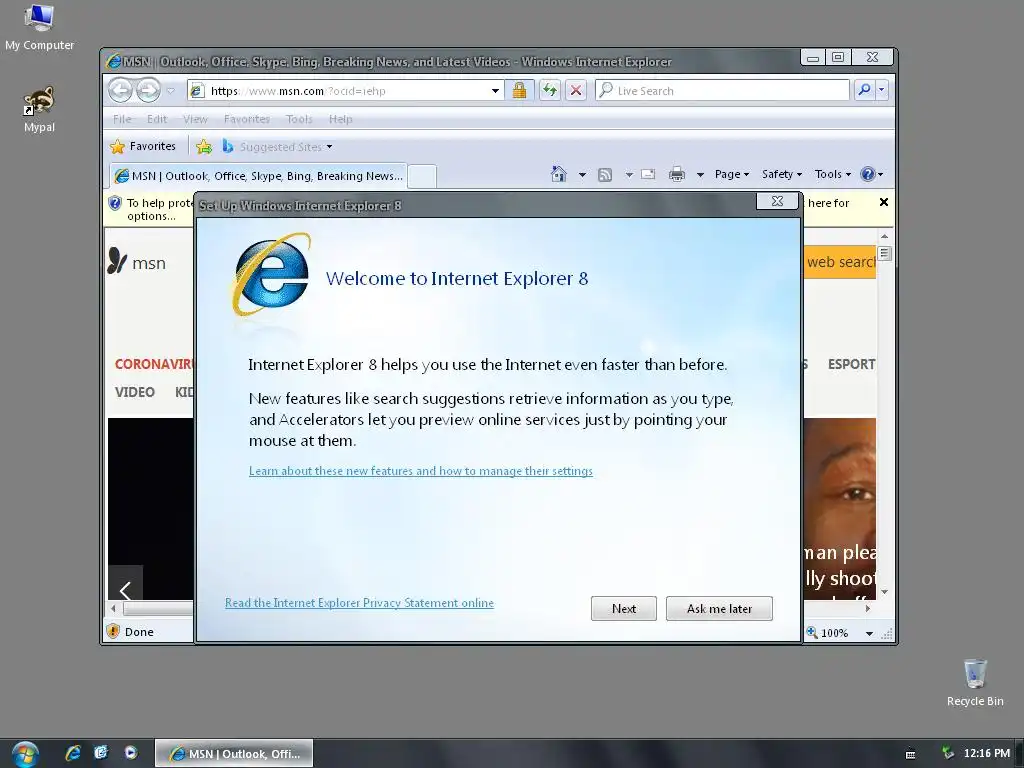Click the RSS feeds icon

tap(605, 174)
